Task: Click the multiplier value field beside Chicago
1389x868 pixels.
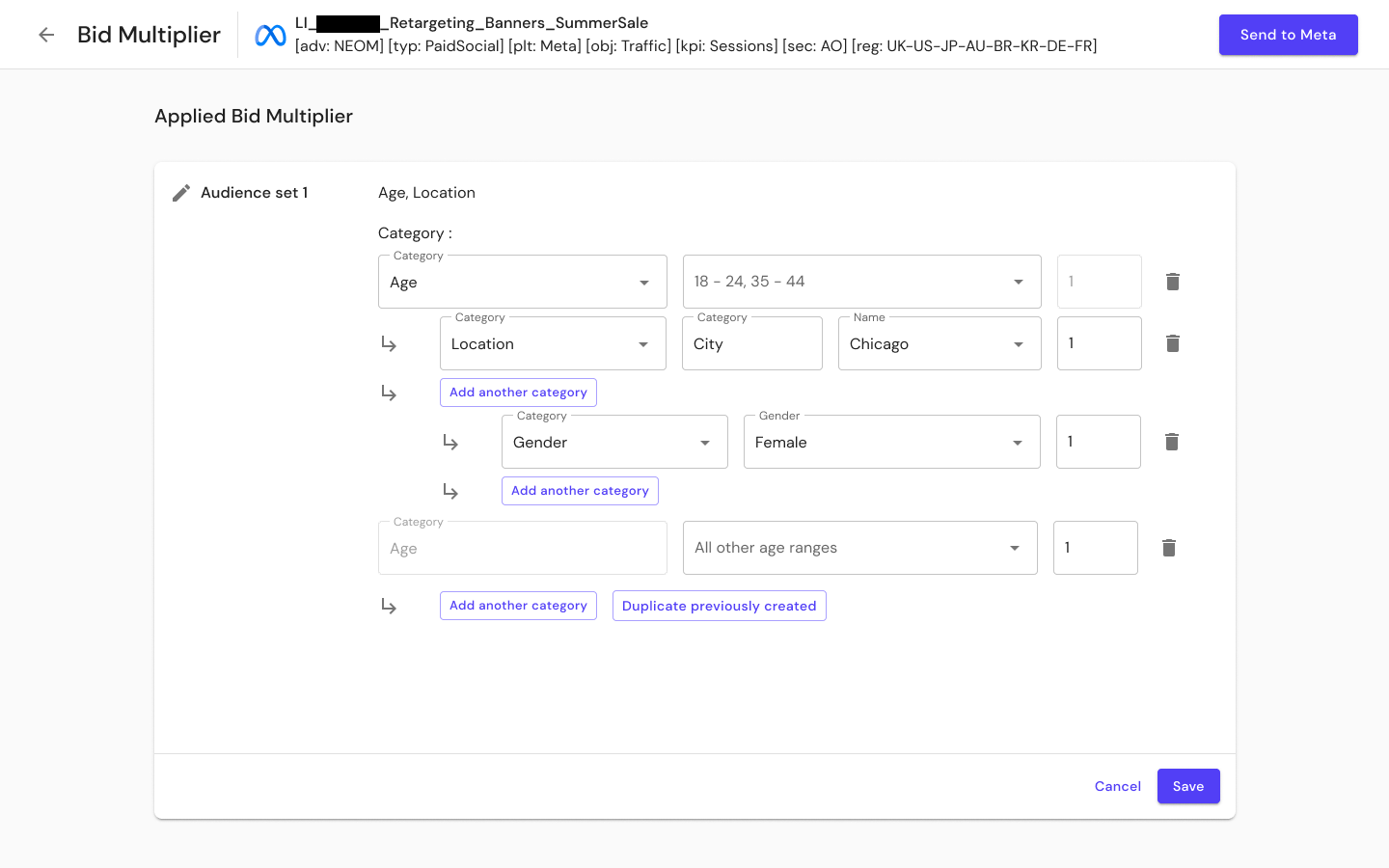Action: (1099, 343)
